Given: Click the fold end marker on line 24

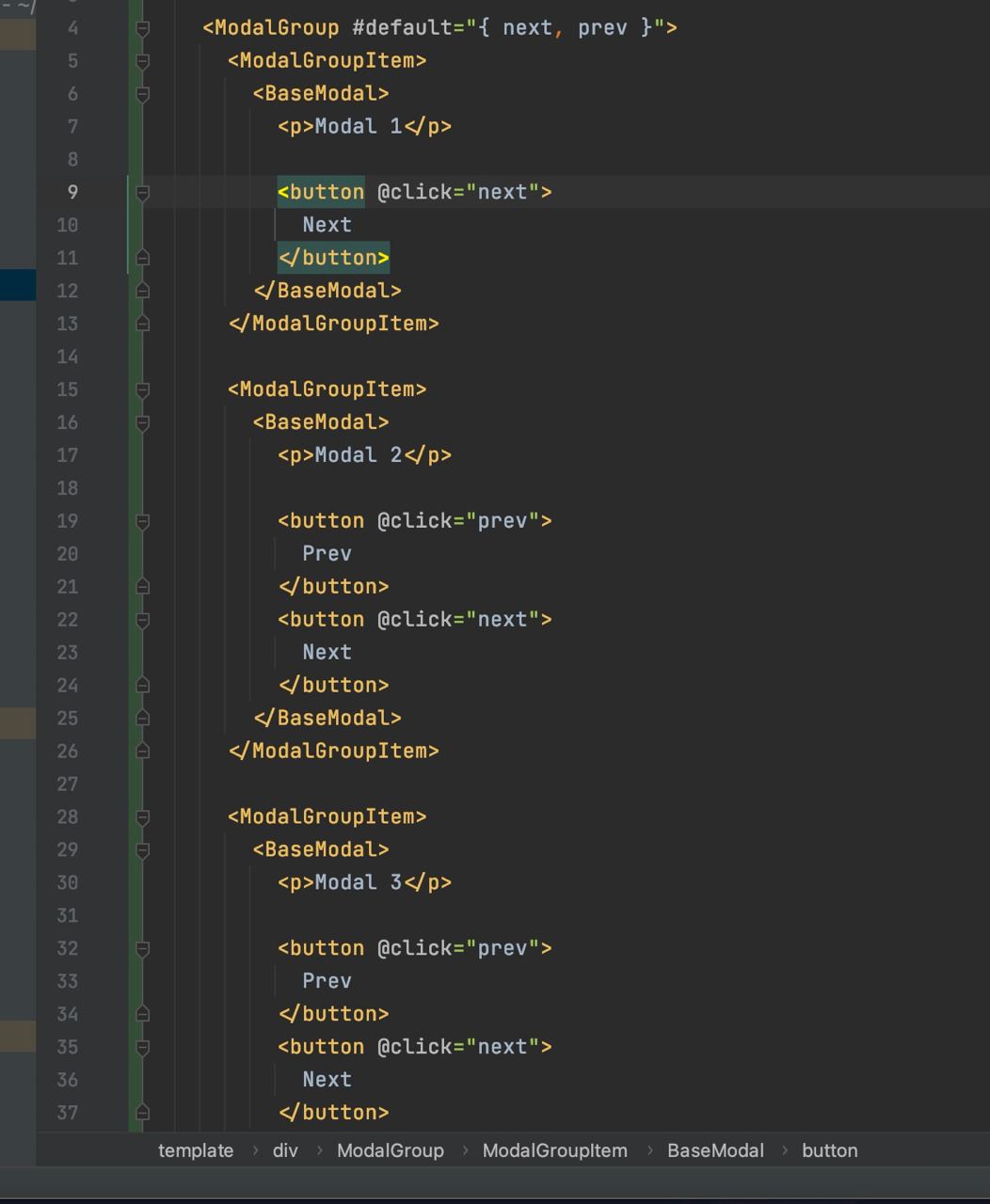Looking at the screenshot, I should [142, 685].
